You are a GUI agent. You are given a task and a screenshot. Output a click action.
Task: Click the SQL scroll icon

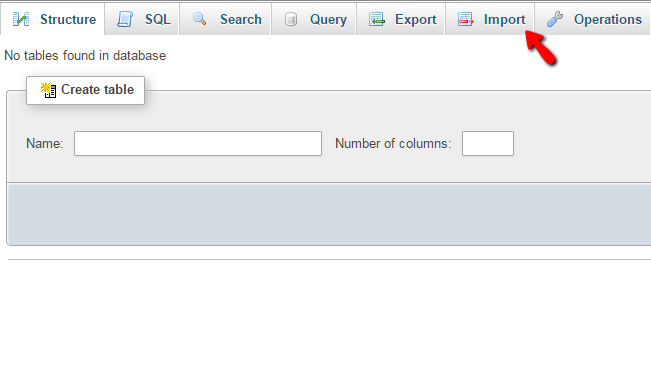[125, 19]
